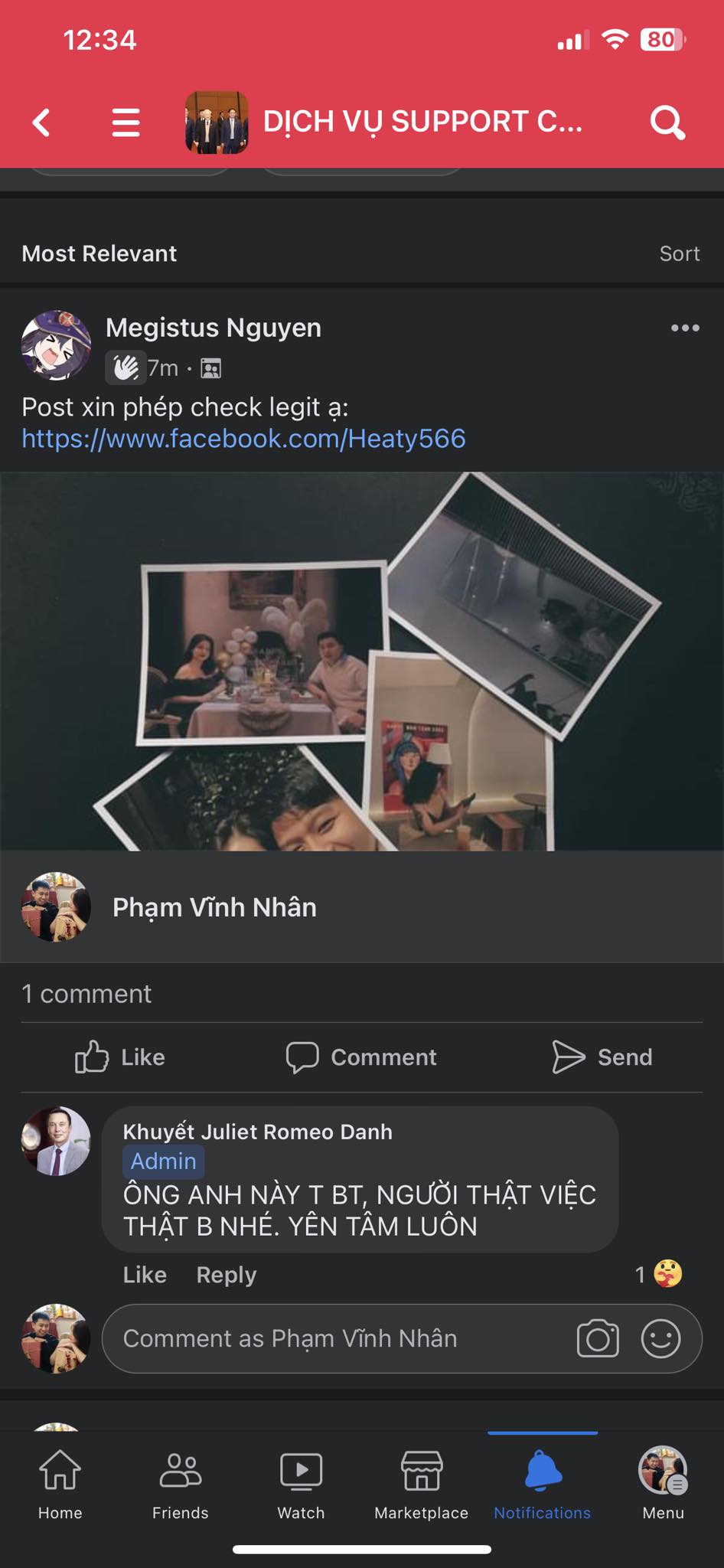Open the Friends tab
The width and height of the screenshot is (724, 1568).
tap(181, 1484)
